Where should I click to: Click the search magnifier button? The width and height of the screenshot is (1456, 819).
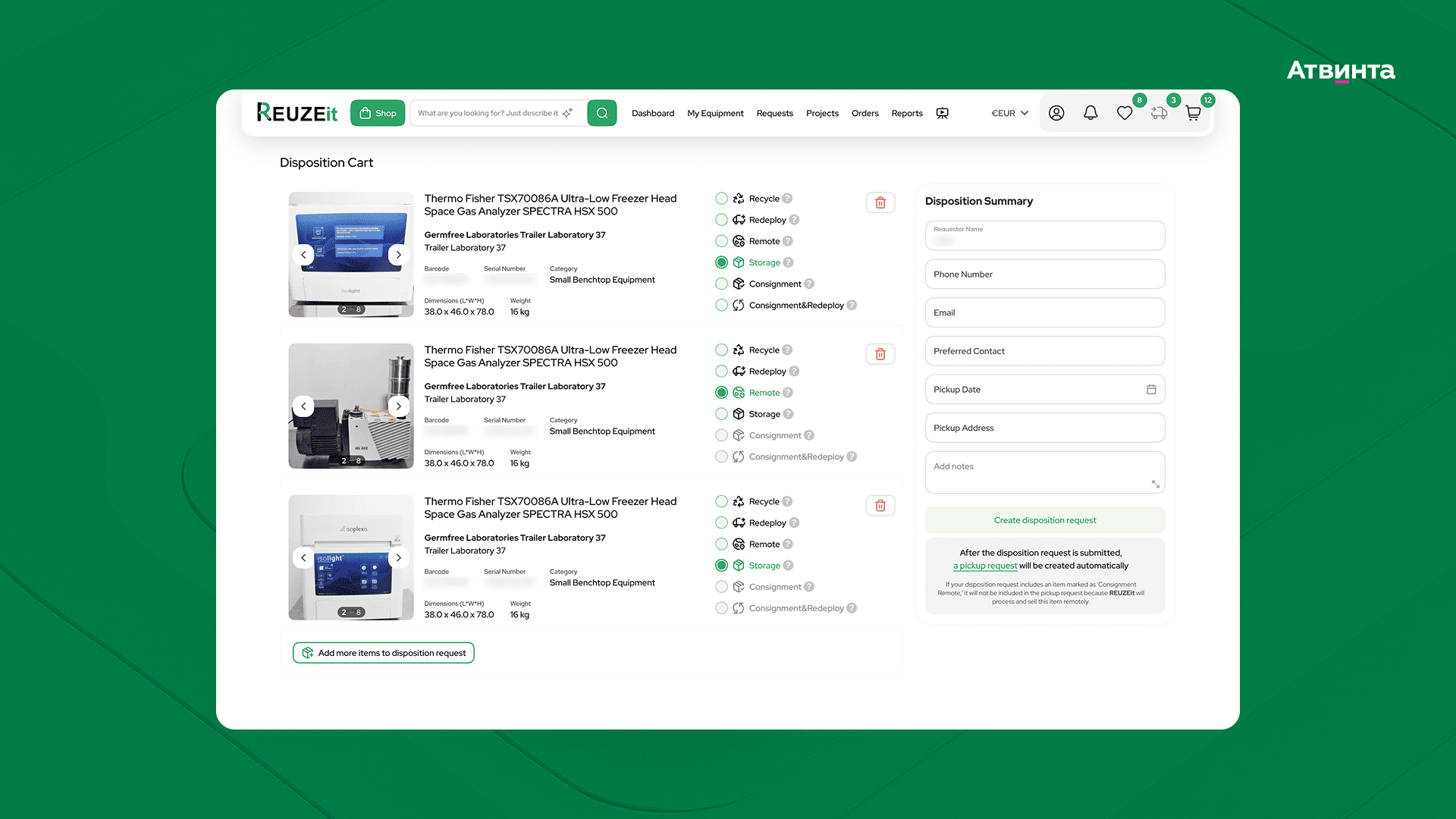click(602, 113)
